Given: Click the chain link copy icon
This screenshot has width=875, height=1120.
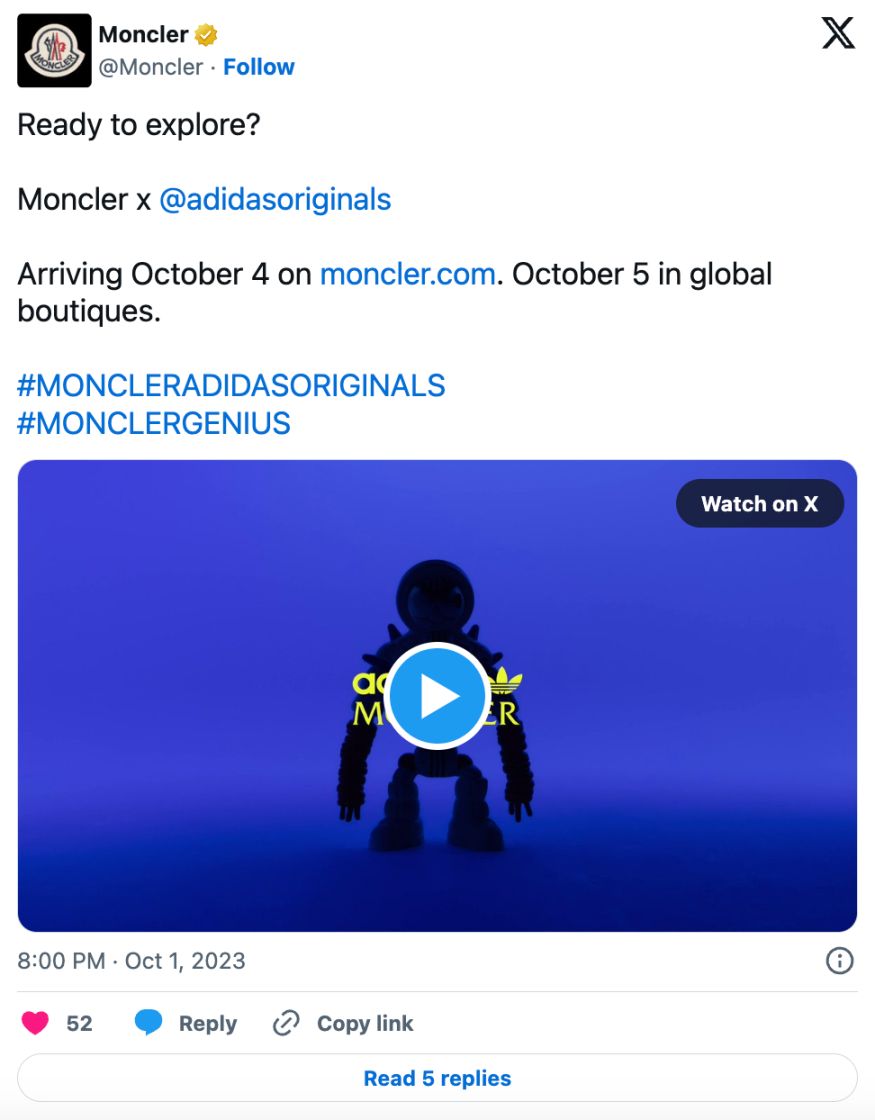Looking at the screenshot, I should (286, 1023).
